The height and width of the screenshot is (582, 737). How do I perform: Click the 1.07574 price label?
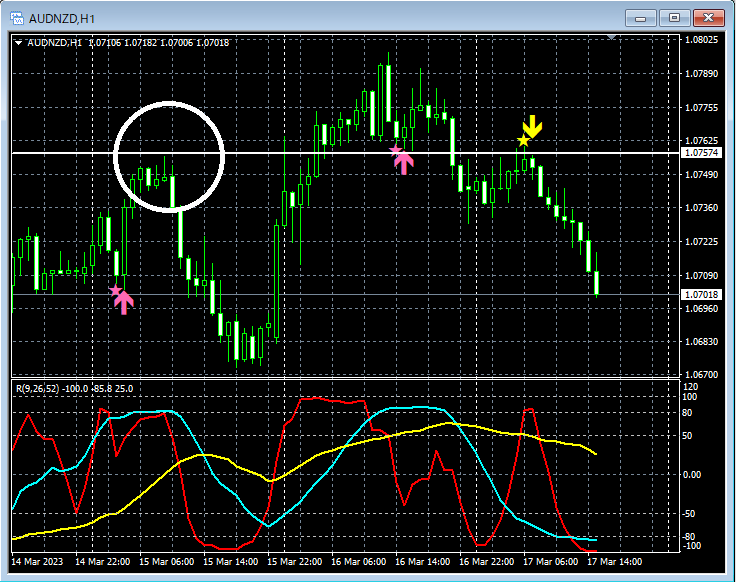[x=701, y=153]
